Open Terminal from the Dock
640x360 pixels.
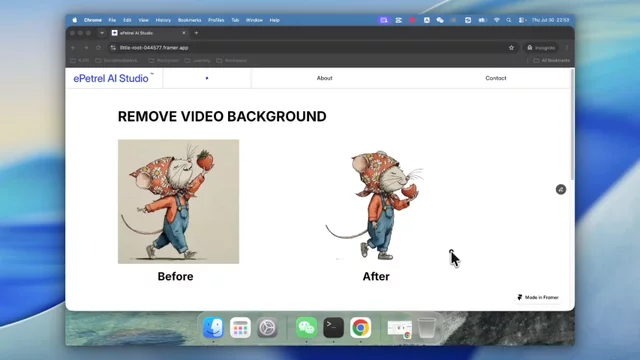pos(333,327)
